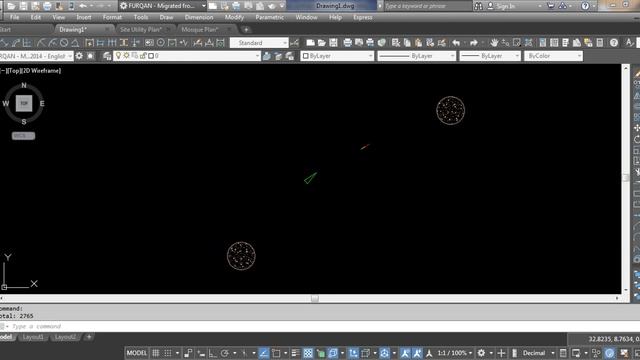Screen dimensions: 640x360
Task: Click the Redo arrow in Standard toolbar
Action: pos(473,43)
